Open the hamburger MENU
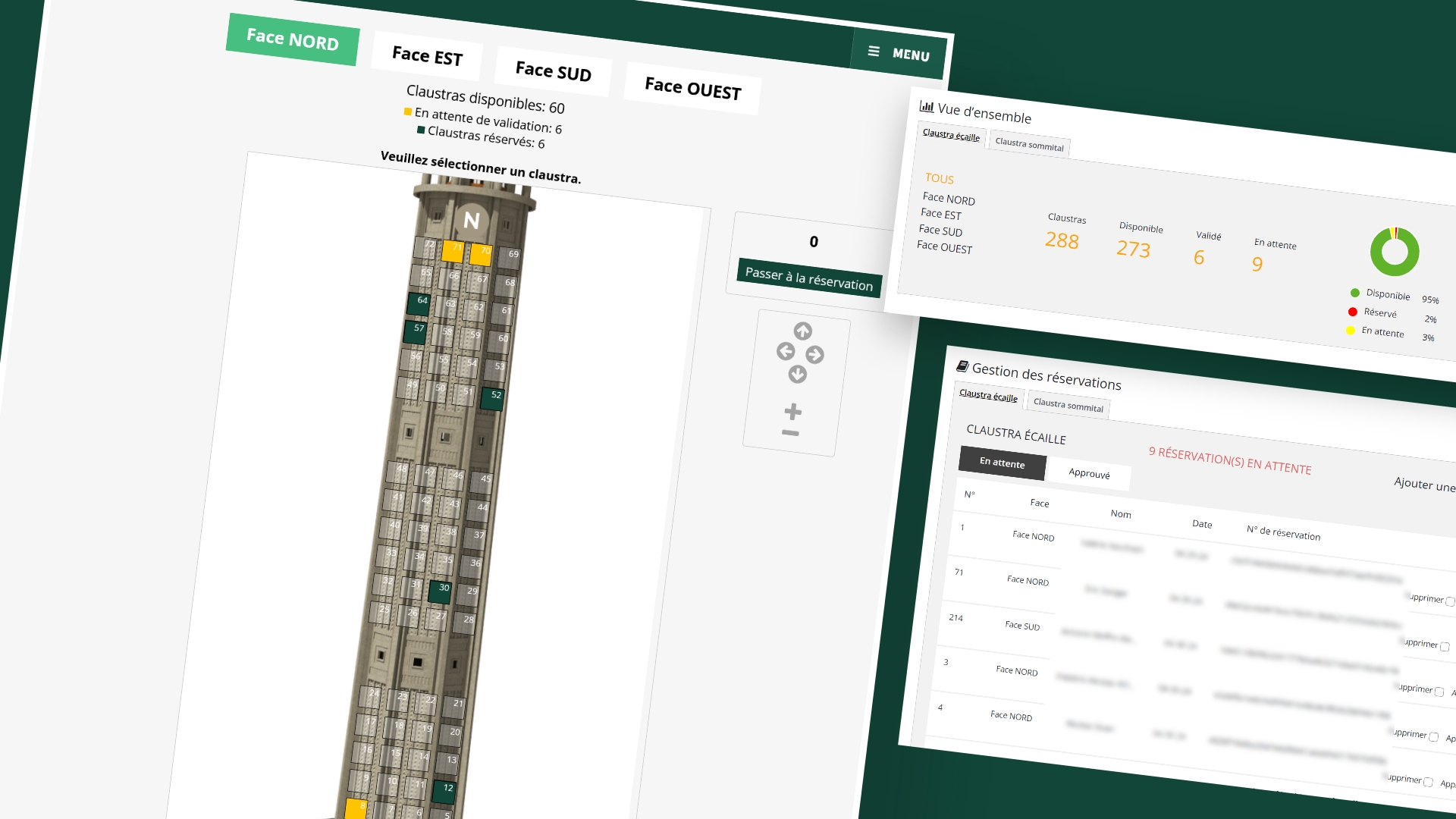 pyautogui.click(x=899, y=53)
